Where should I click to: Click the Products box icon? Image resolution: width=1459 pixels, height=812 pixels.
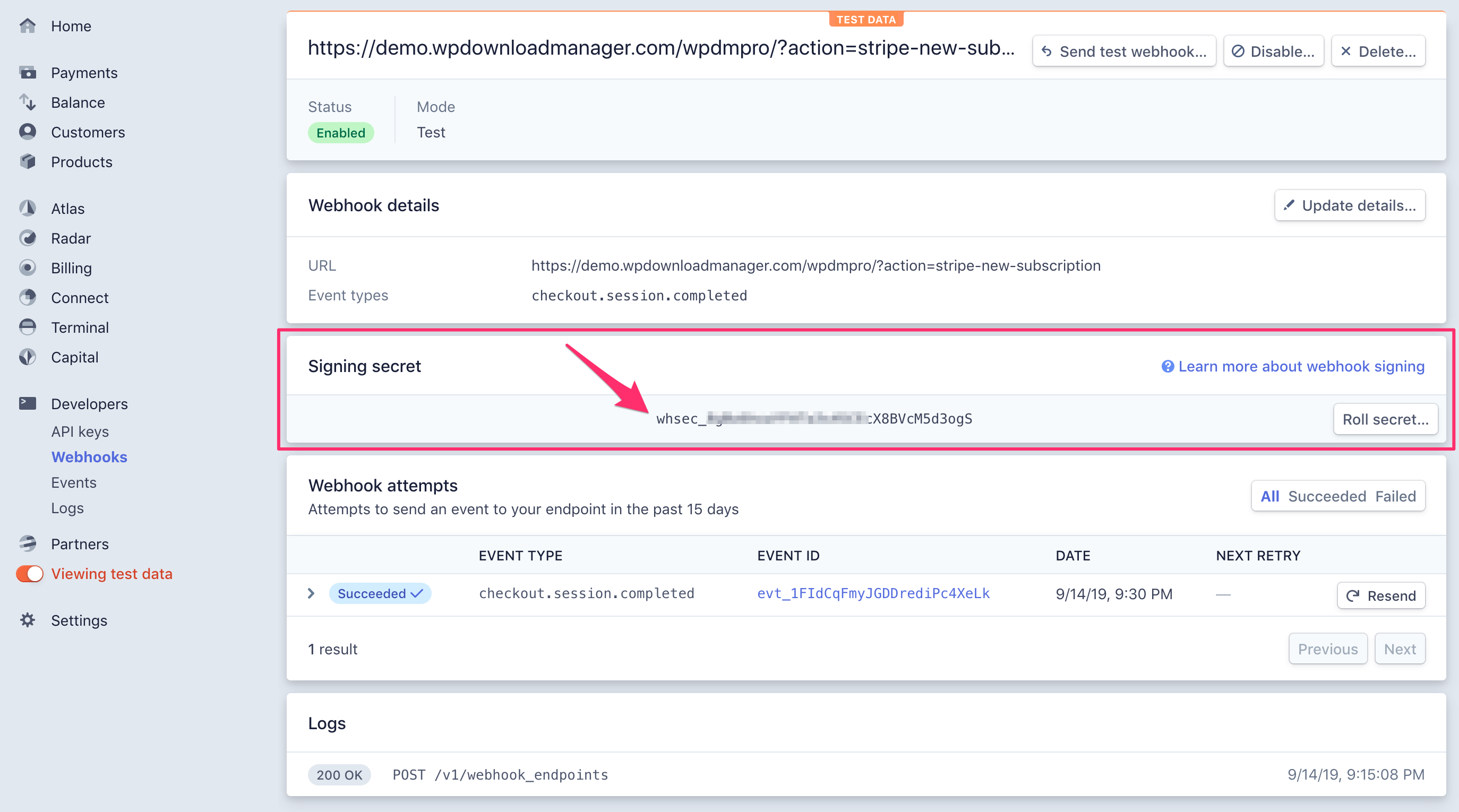[x=27, y=162]
